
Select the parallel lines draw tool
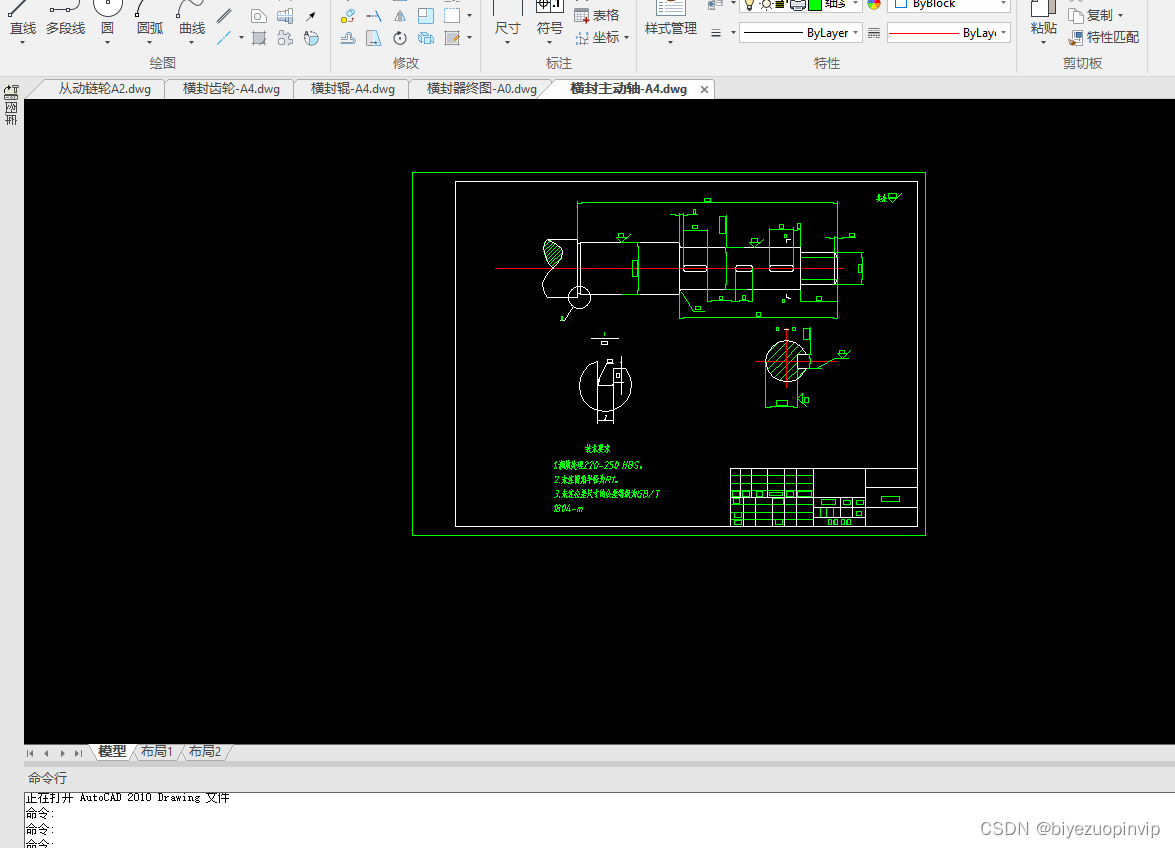click(224, 15)
